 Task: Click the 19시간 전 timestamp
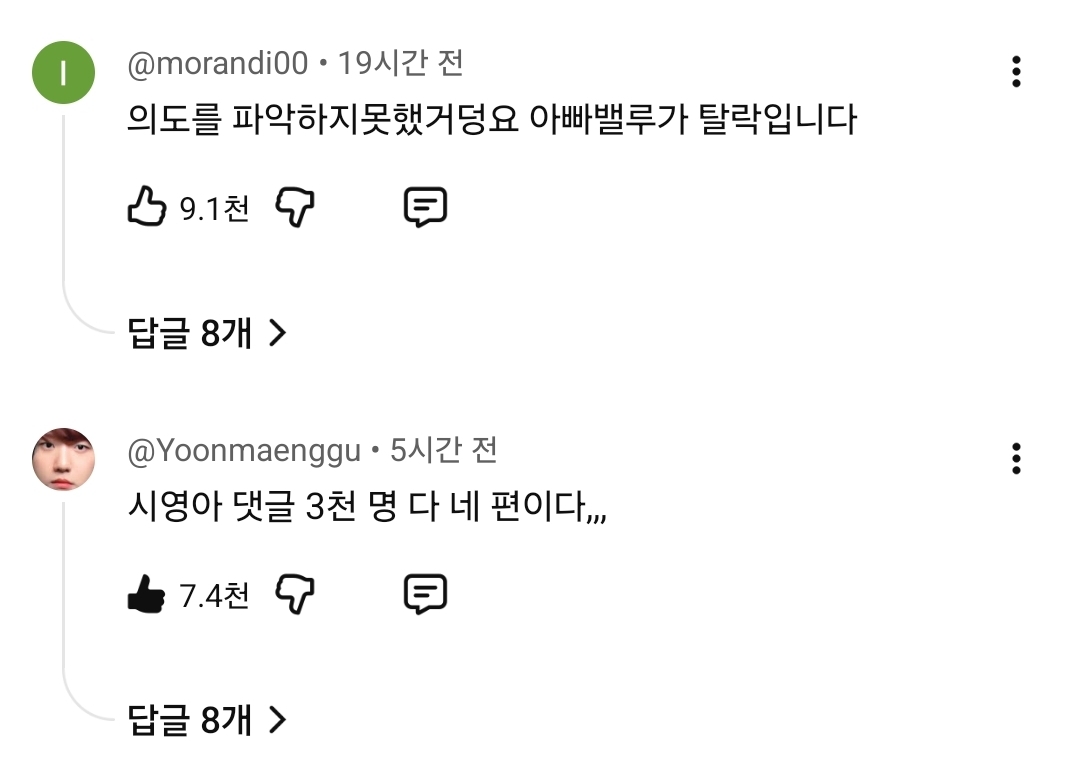400,66
